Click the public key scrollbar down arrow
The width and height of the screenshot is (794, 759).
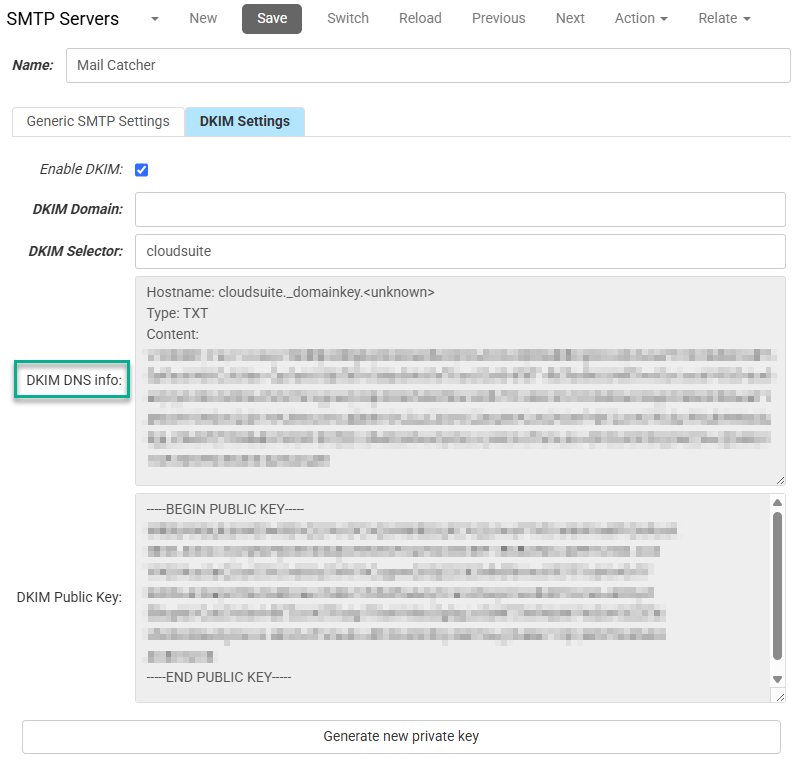click(x=778, y=679)
